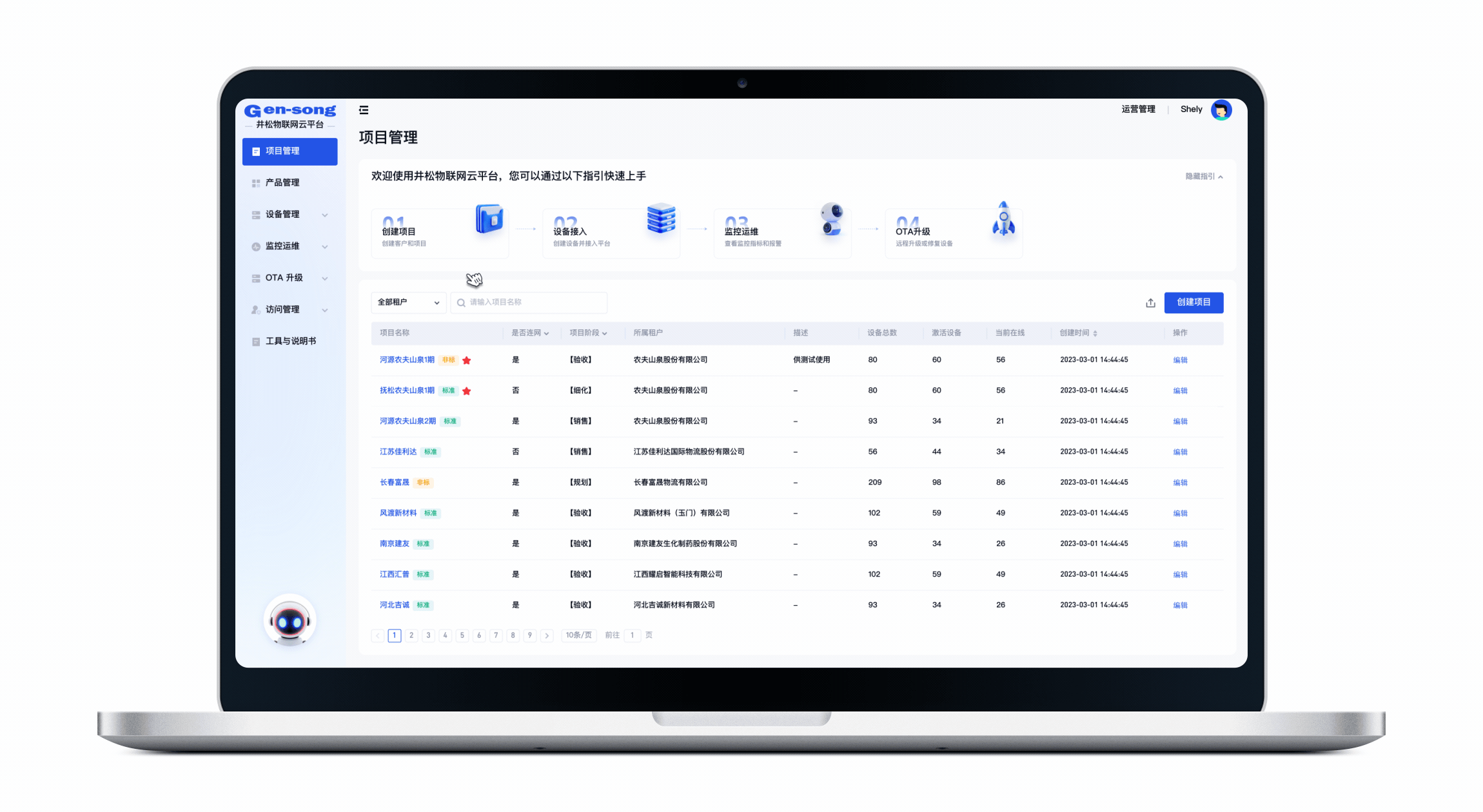Click the export/upload icon beside 创建项目
Image resolution: width=1483 pixels, height=812 pixels.
click(x=1150, y=303)
